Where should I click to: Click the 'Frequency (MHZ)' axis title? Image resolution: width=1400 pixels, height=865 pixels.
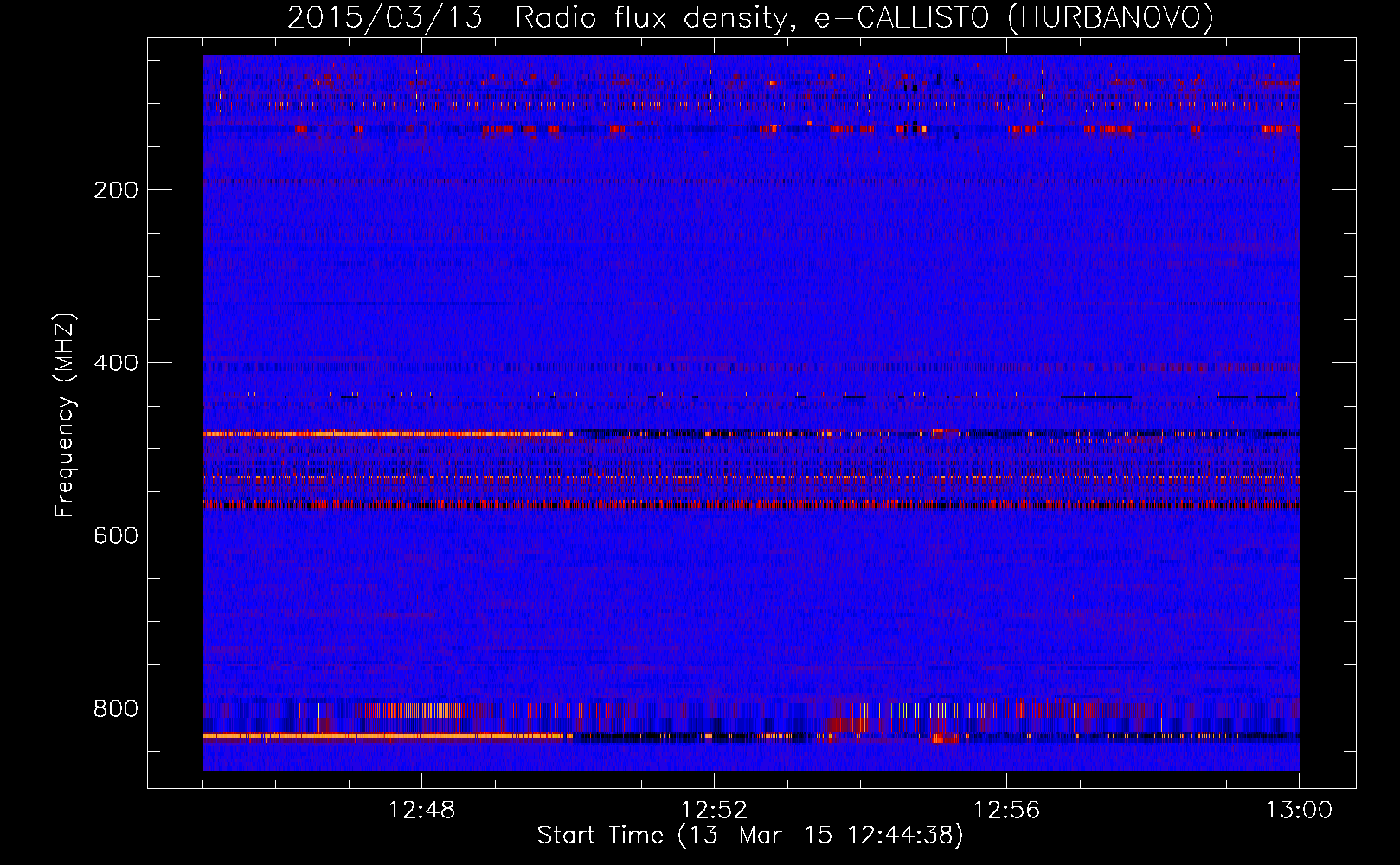coord(65,415)
